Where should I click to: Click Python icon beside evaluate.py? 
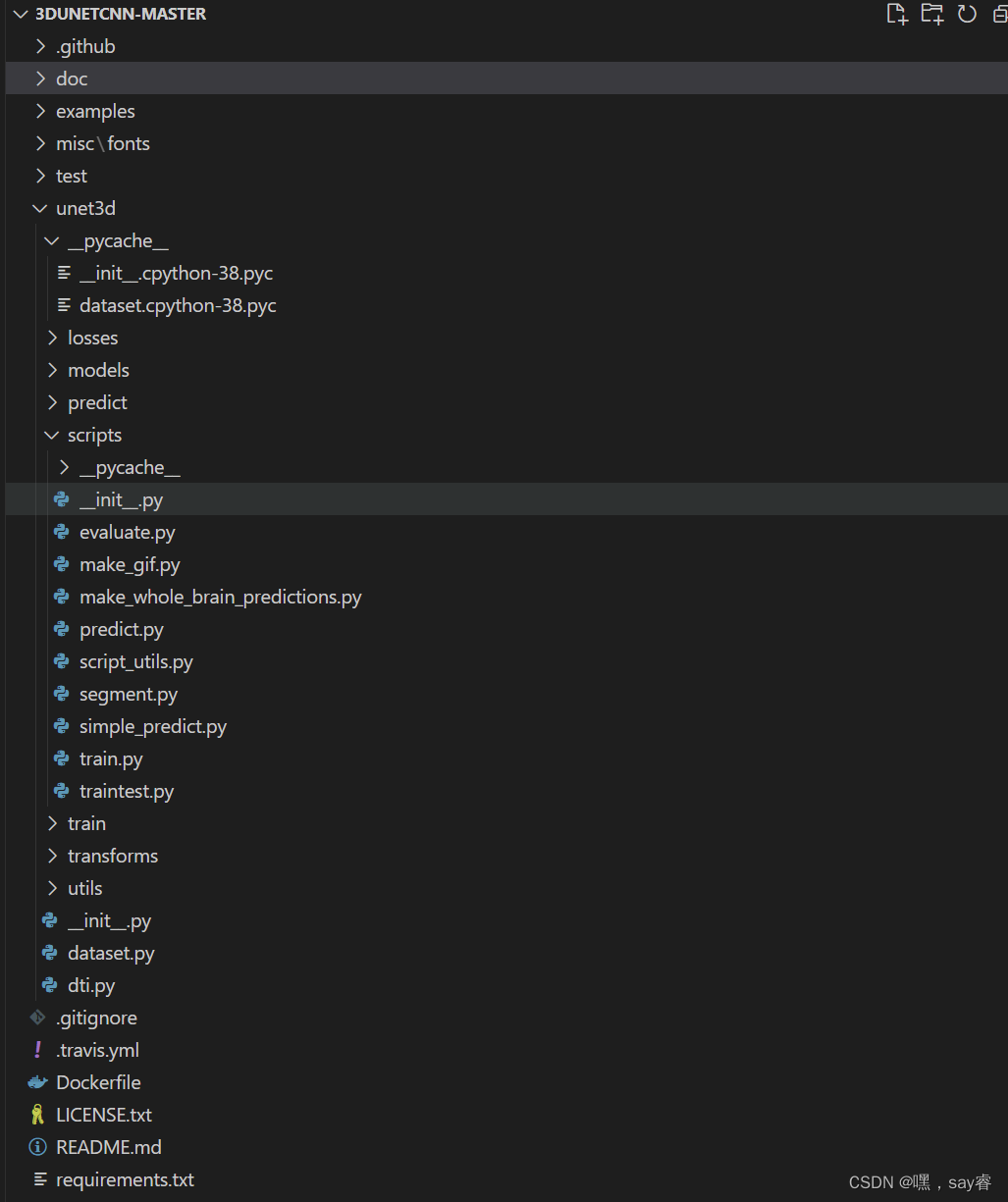62,532
